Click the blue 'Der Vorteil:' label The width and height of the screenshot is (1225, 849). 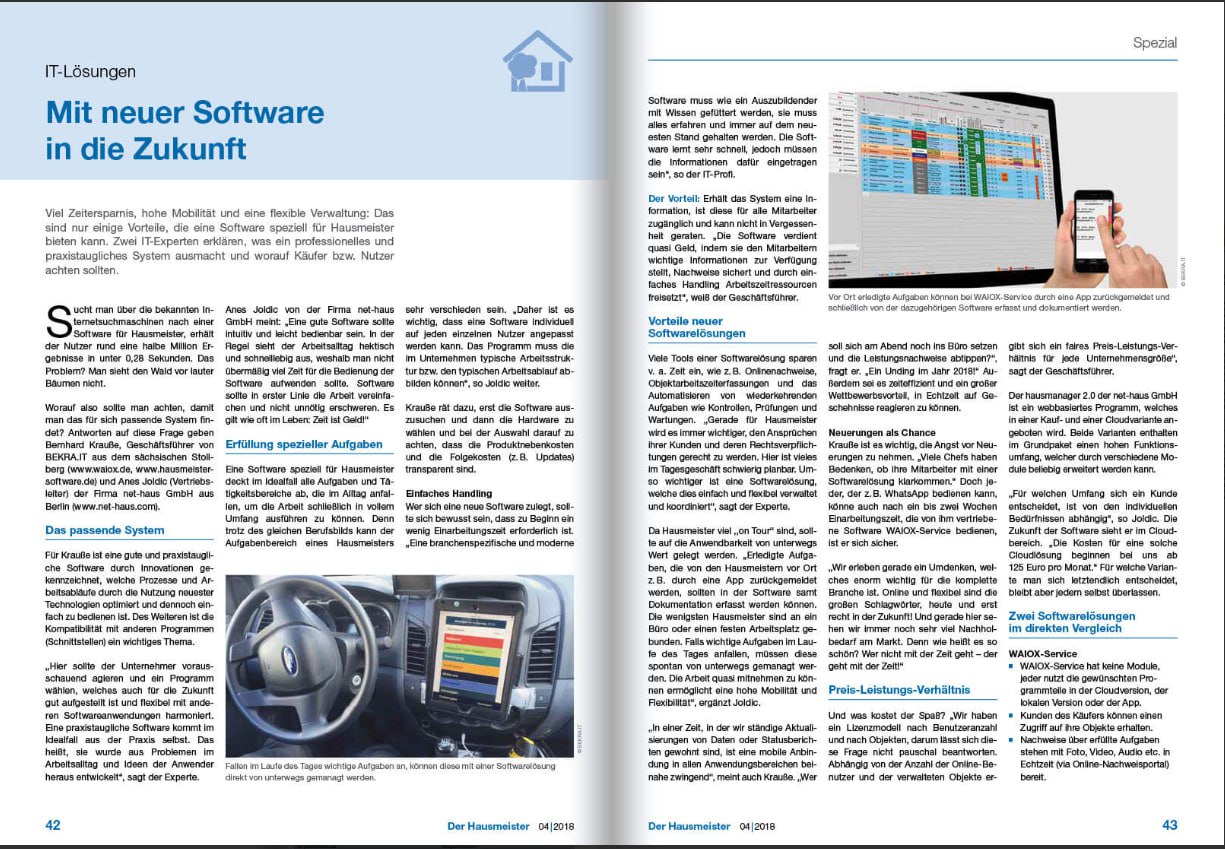[x=675, y=199]
